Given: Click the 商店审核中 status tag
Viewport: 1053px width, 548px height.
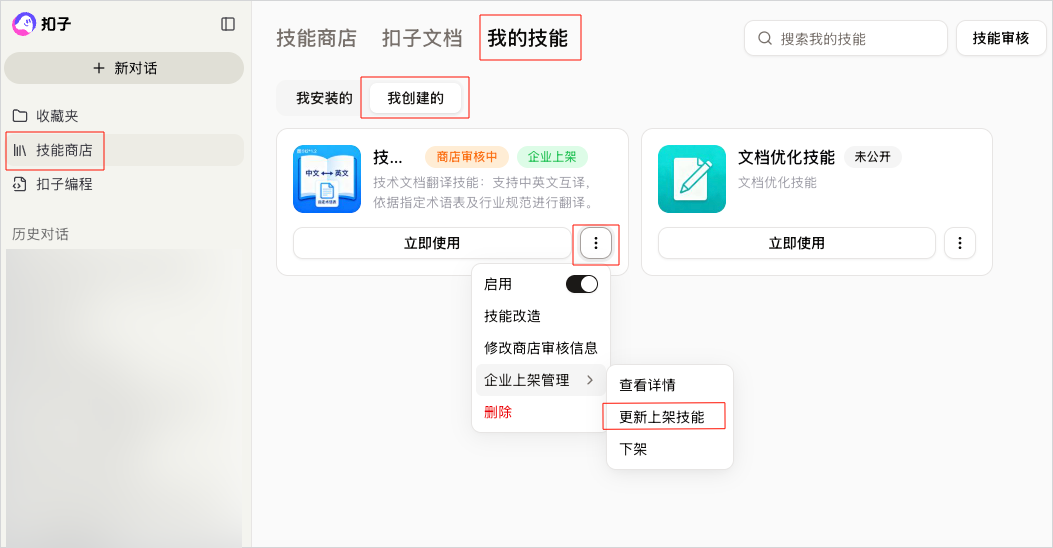Looking at the screenshot, I should [x=467, y=157].
